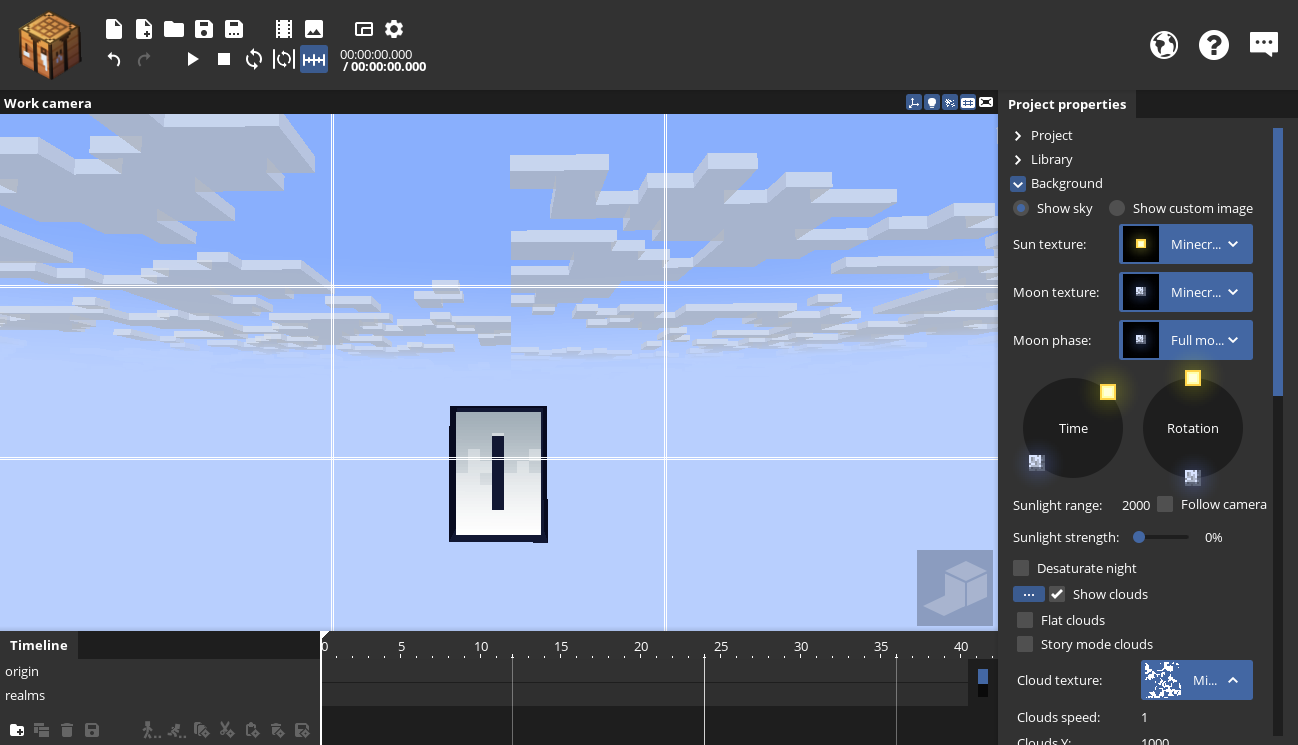
Task: Undo the last action
Action: 114,59
